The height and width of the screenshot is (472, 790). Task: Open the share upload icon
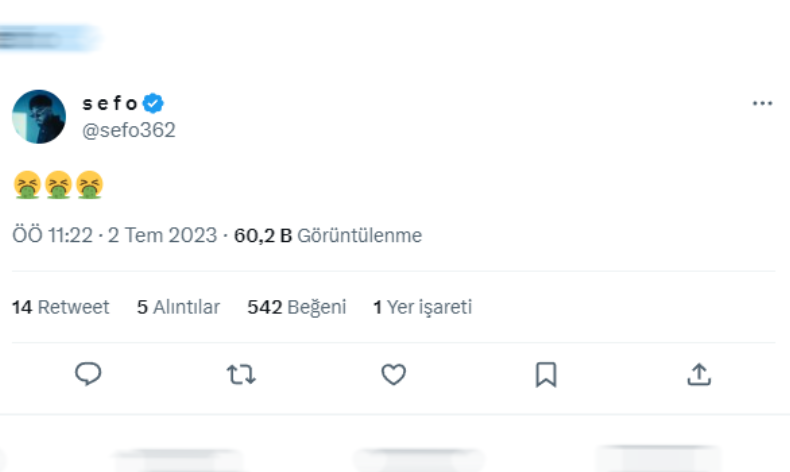tap(699, 374)
